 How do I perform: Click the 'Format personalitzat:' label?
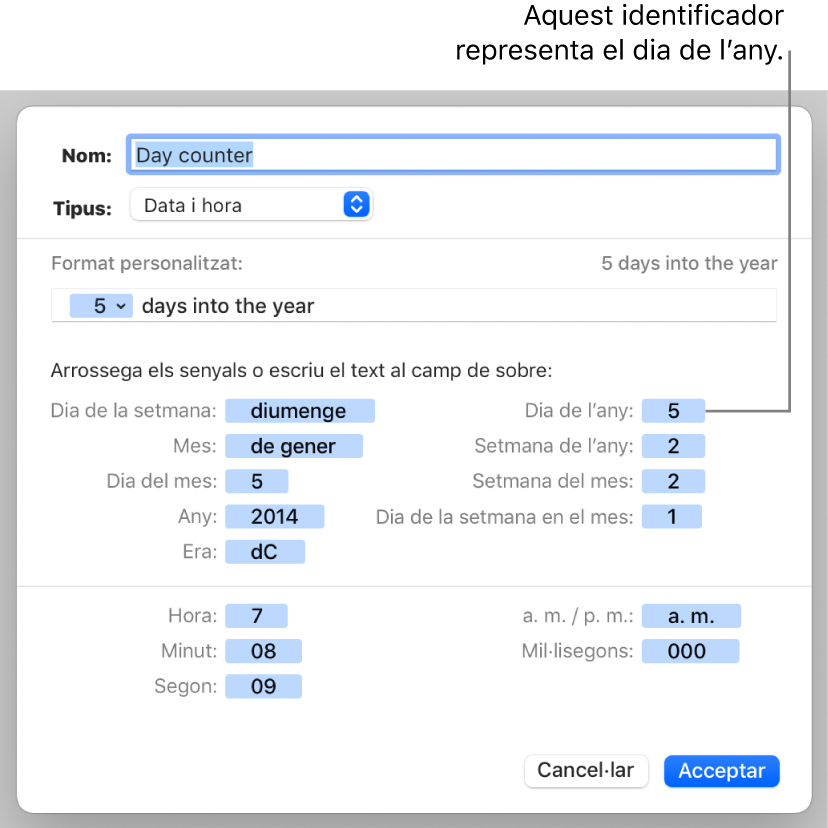click(147, 263)
